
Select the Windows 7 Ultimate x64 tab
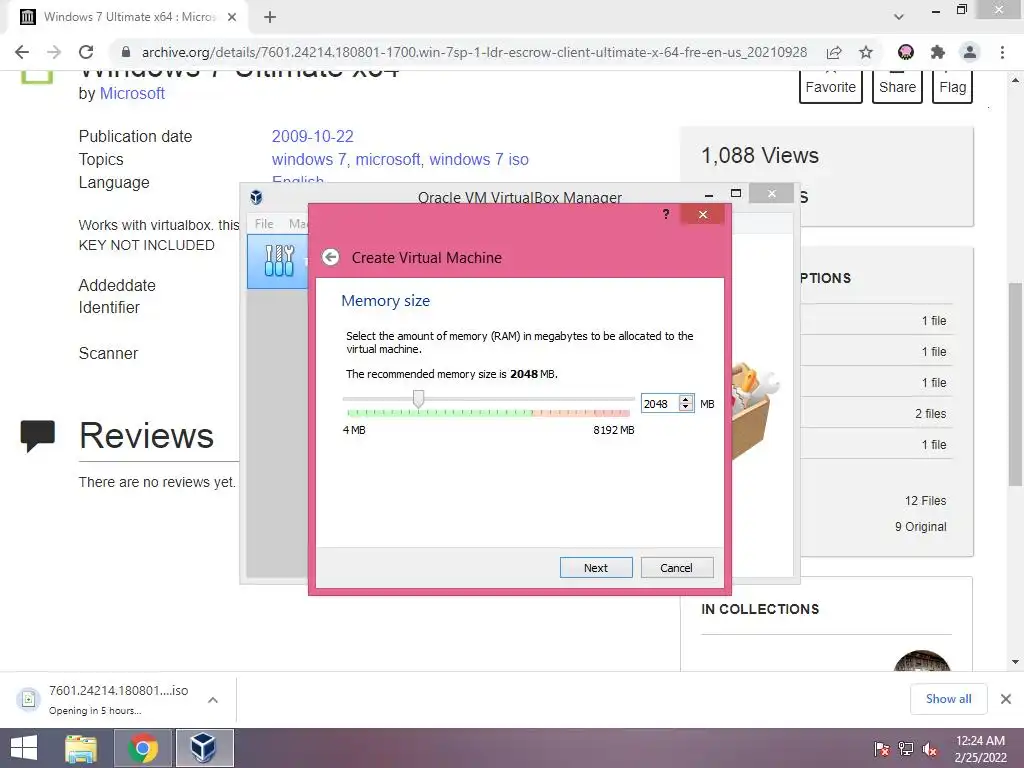(128, 17)
